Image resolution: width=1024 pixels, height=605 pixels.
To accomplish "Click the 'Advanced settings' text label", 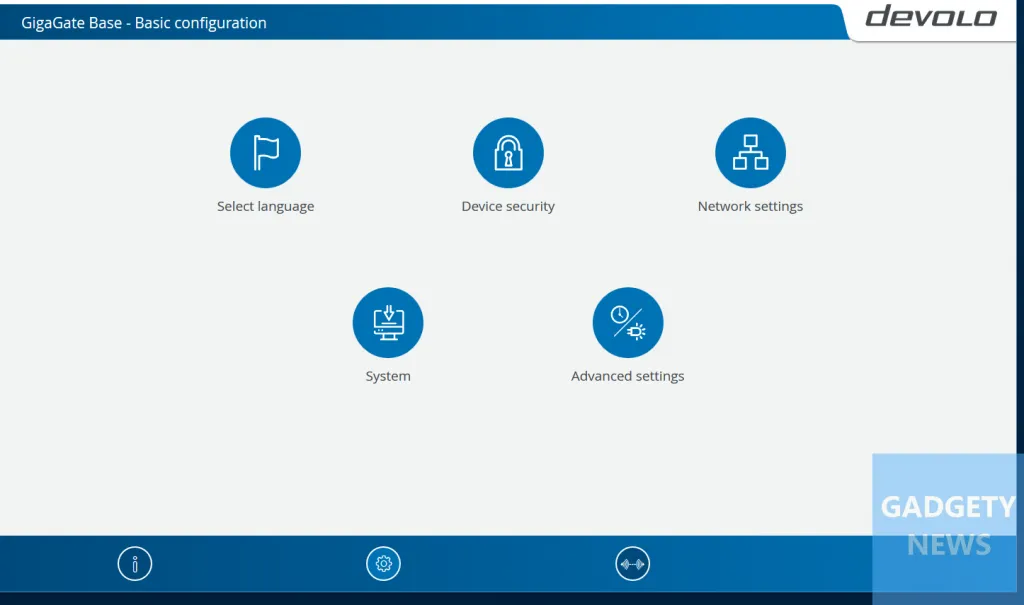I will [x=628, y=376].
